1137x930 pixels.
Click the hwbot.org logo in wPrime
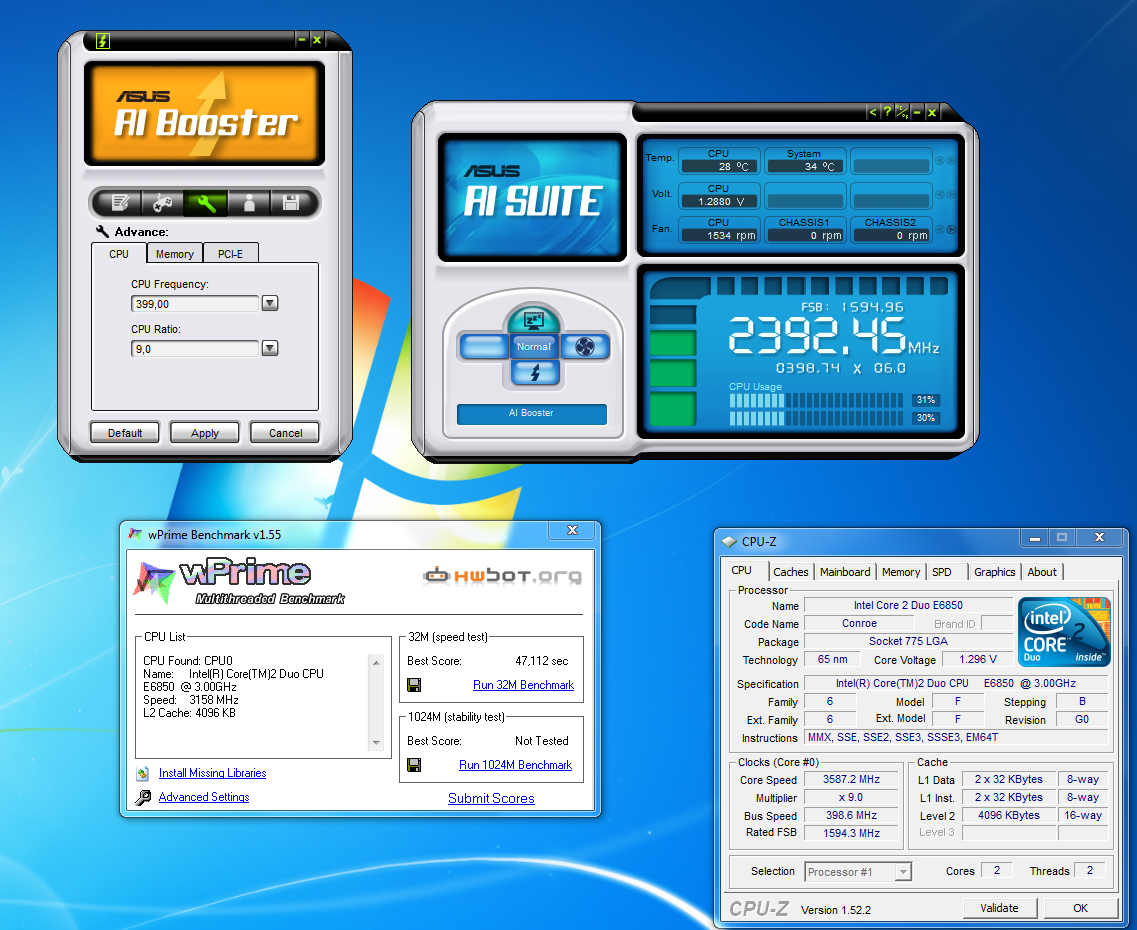click(x=503, y=576)
